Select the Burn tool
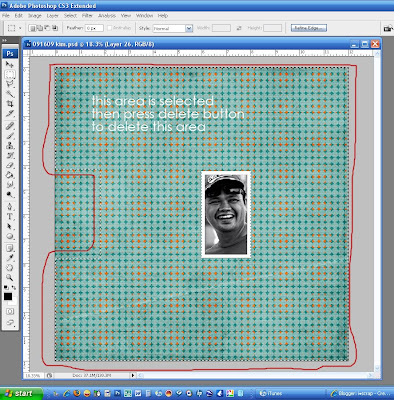The image size is (394, 400). (x=10, y=194)
